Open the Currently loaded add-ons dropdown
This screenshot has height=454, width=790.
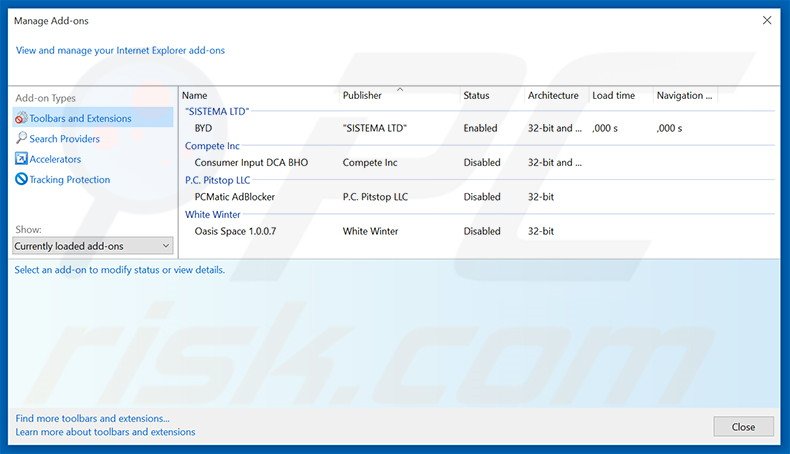click(x=93, y=246)
